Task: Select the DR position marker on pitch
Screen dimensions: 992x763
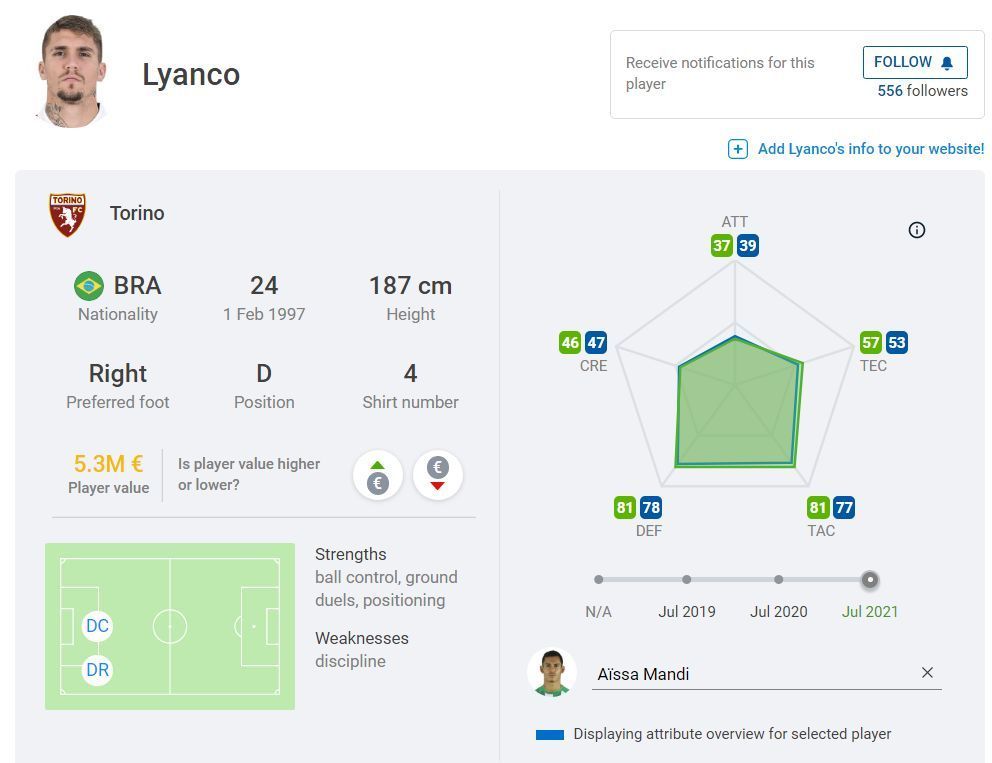Action: pyautogui.click(x=97, y=670)
